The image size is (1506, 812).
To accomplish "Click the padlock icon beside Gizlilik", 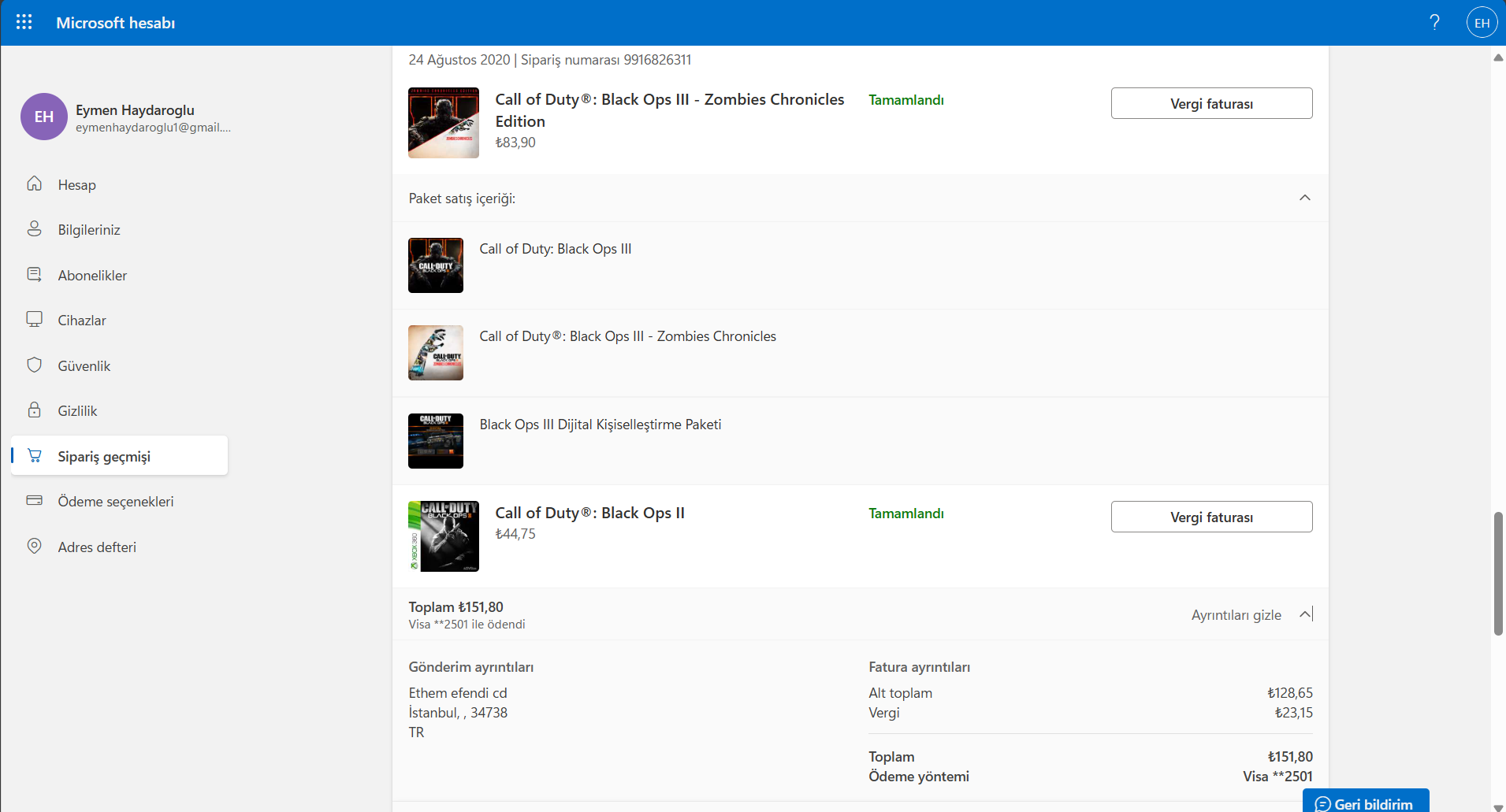I will (35, 410).
